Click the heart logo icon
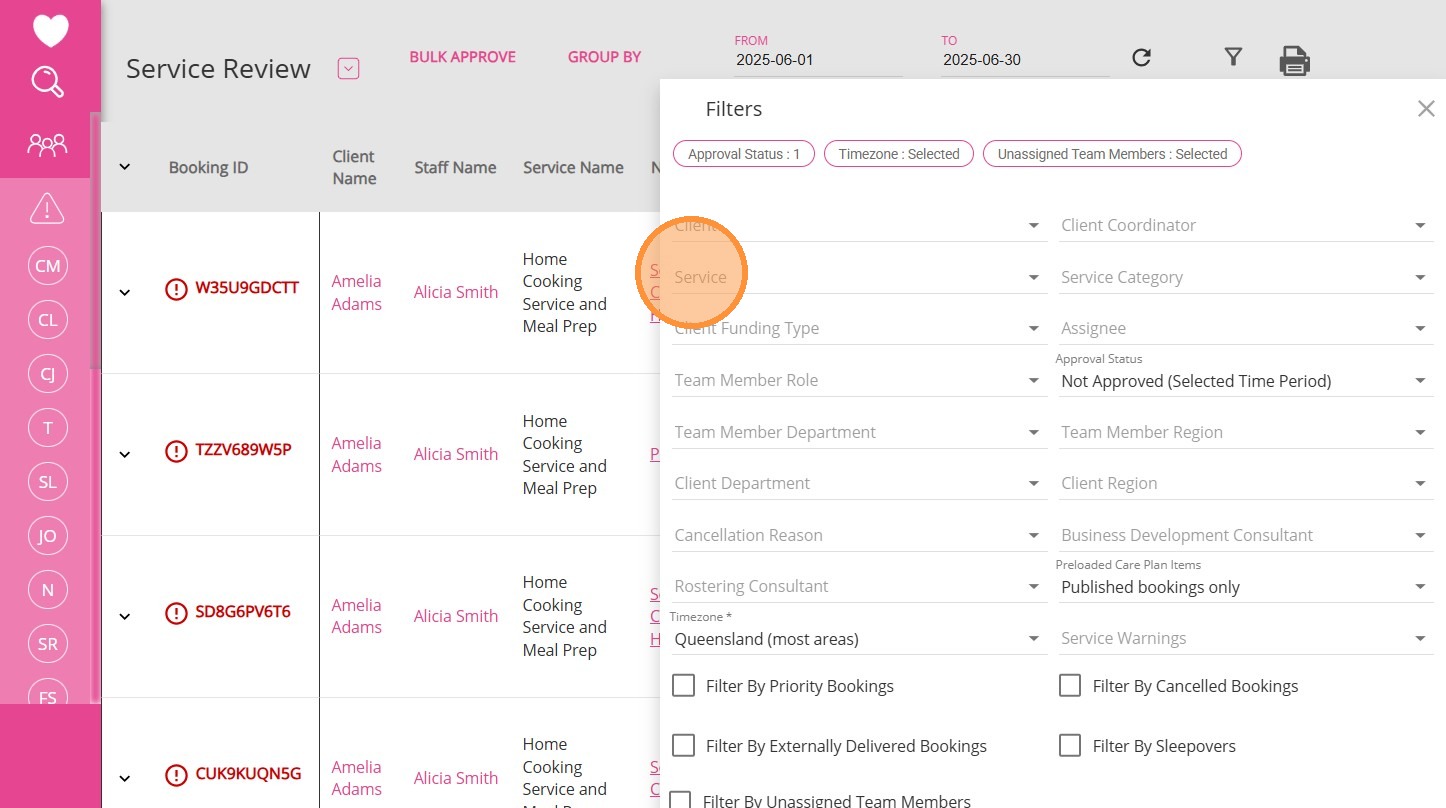 point(50,30)
